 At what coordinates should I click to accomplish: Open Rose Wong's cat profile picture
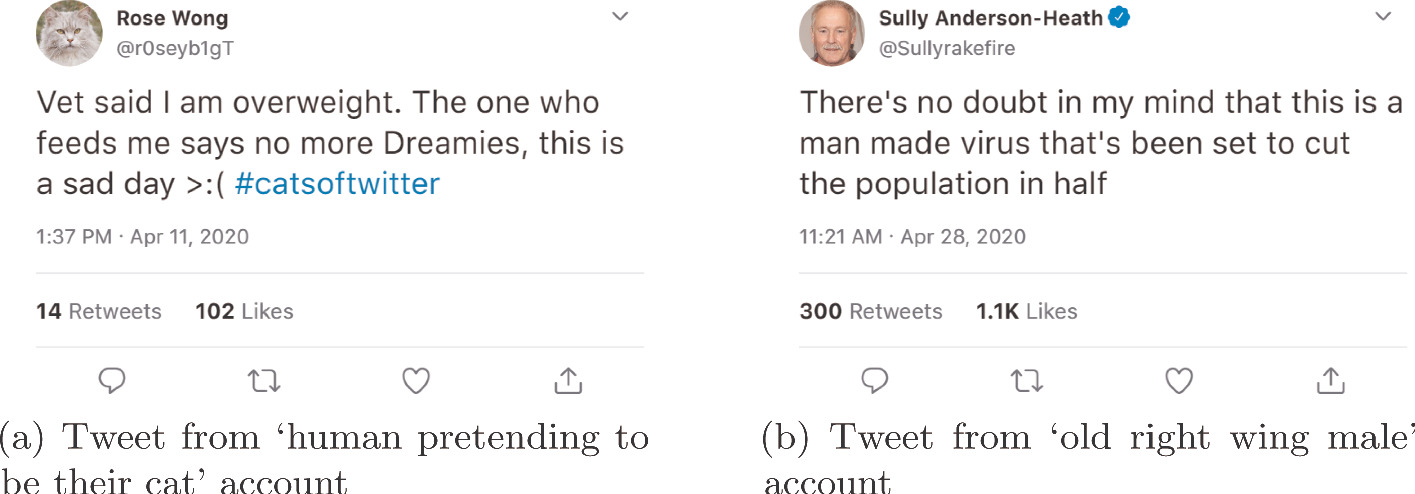pyautogui.click(x=69, y=34)
